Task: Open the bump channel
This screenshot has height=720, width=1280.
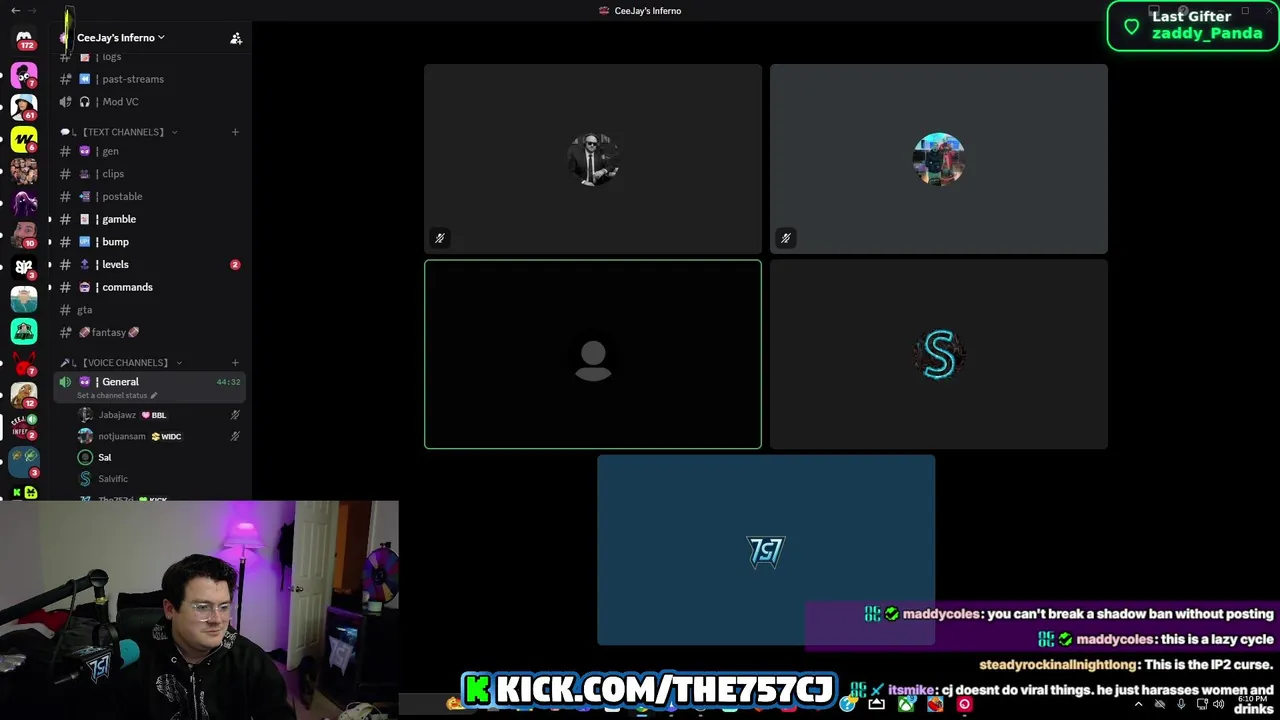Action: tap(150, 242)
